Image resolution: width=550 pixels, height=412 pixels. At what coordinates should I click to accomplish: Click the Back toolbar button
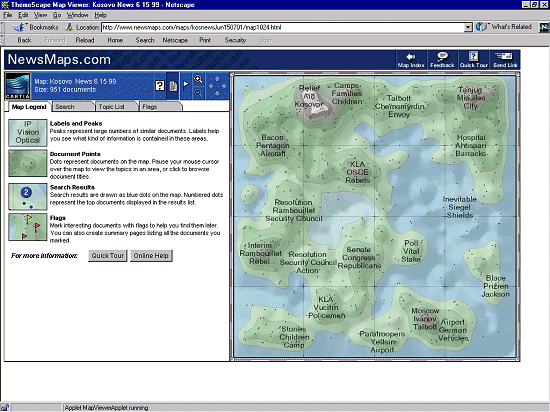(24, 40)
